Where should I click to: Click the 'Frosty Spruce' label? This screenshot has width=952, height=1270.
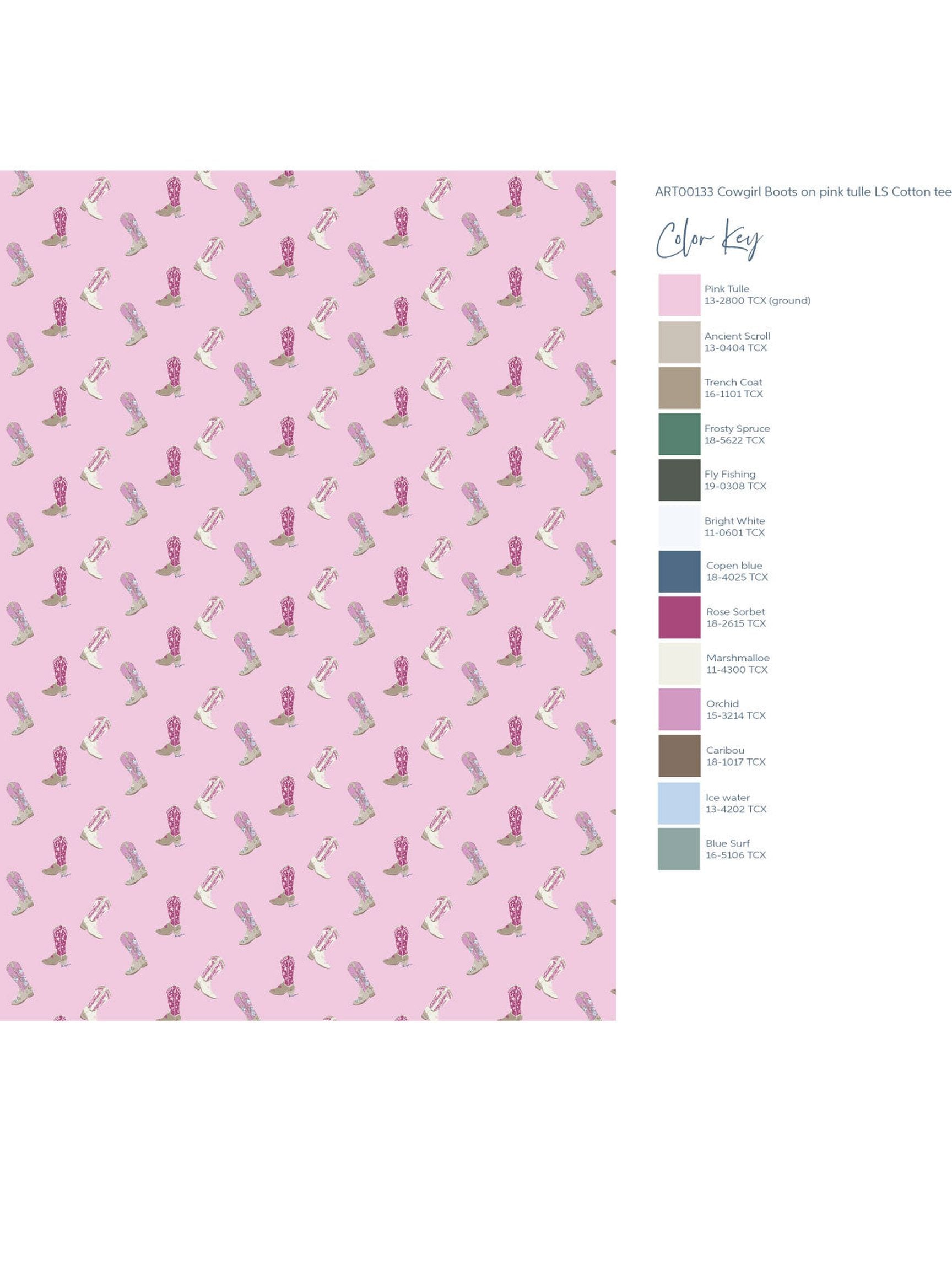(737, 429)
